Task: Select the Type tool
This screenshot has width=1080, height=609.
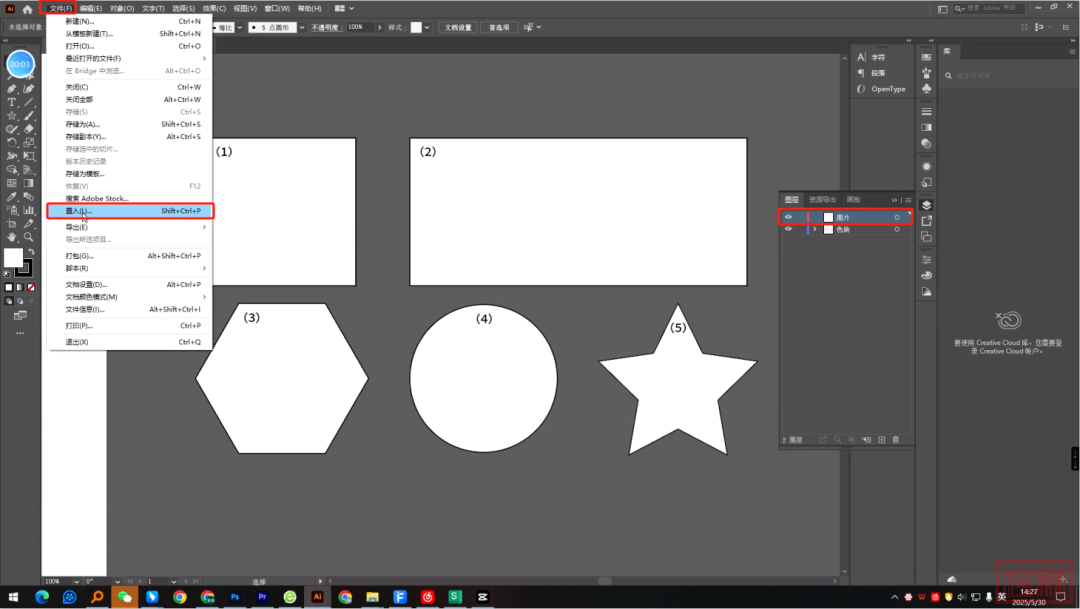Action: click(x=12, y=102)
